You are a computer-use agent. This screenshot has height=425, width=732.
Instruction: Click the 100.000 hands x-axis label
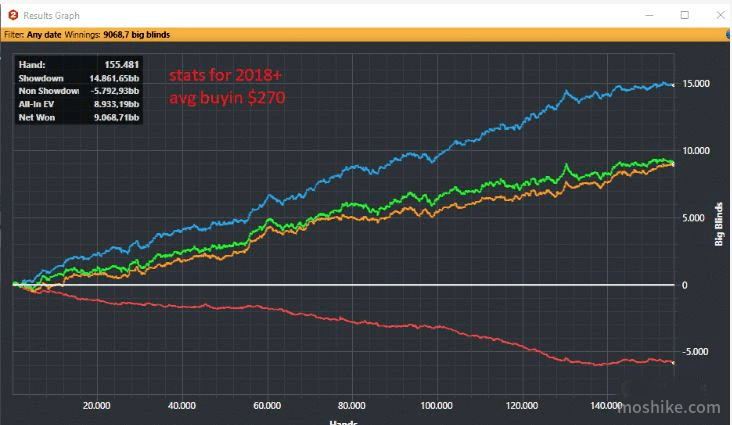(436, 405)
